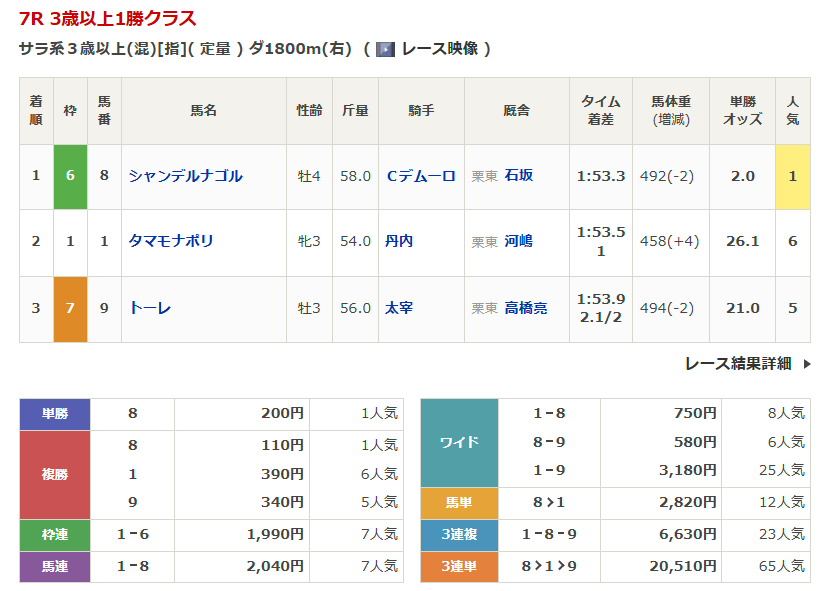Open trainer 高橋亮 profile

point(526,308)
